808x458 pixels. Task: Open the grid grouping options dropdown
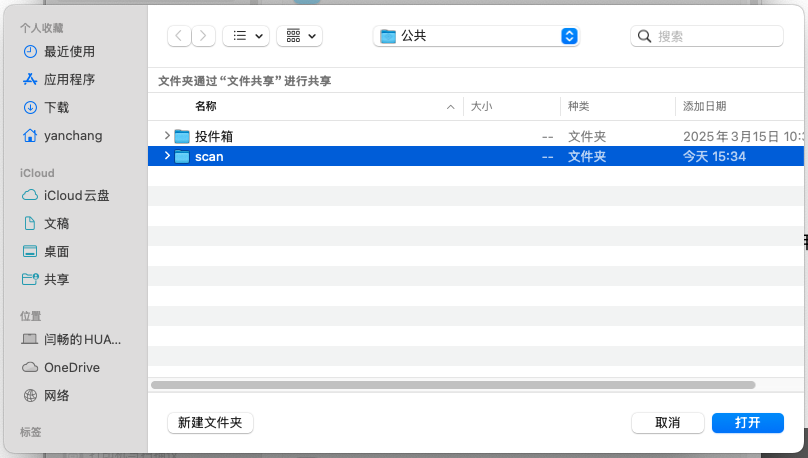(x=298, y=36)
